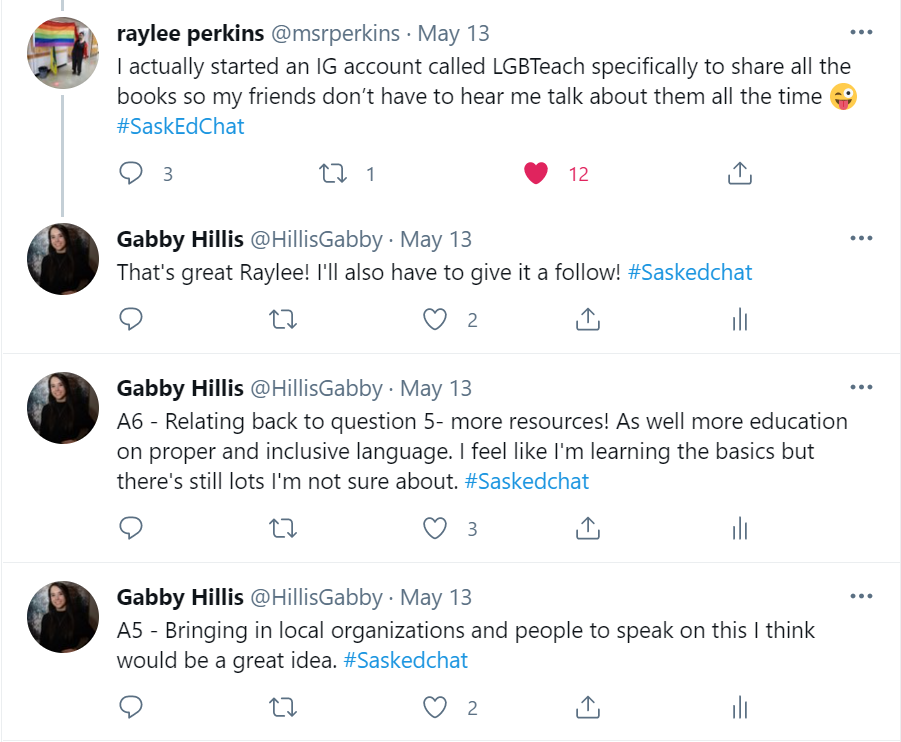Open @msrperkins profile handle
The width and height of the screenshot is (901, 742).
(335, 33)
